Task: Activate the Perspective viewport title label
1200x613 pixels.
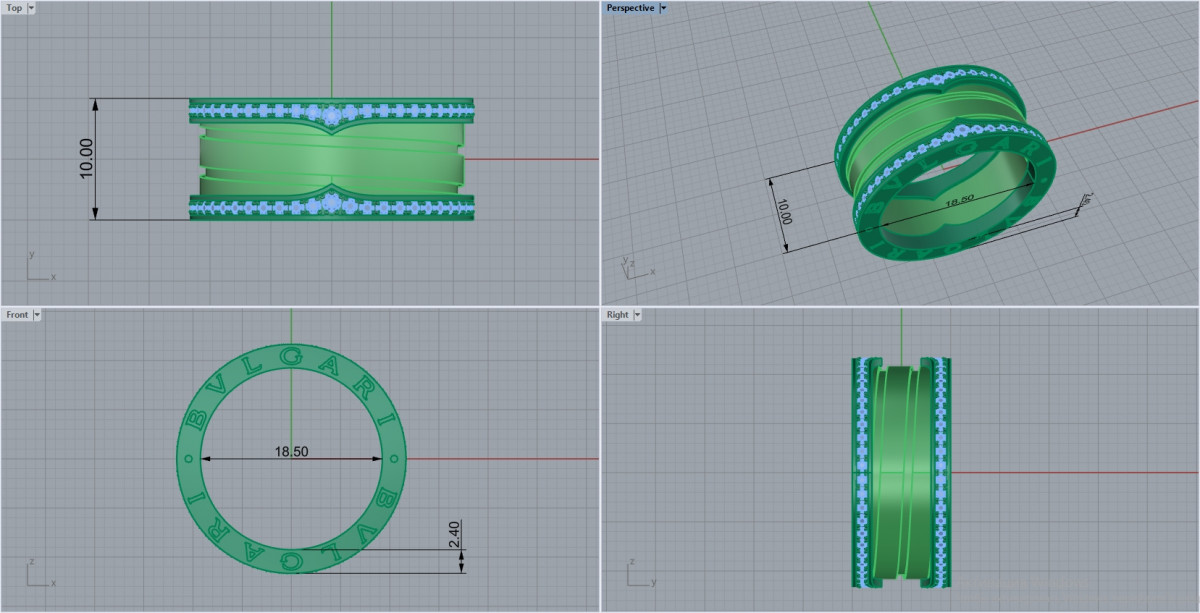Action: point(630,8)
